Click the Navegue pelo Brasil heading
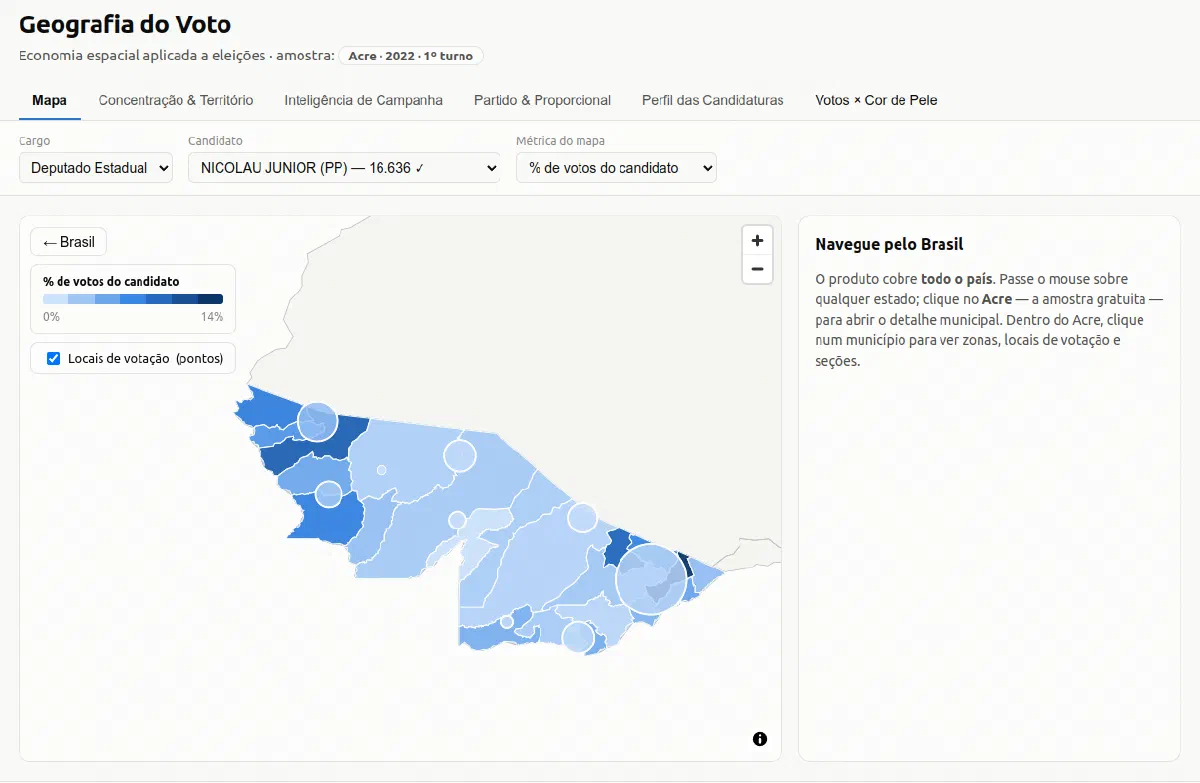The height and width of the screenshot is (783, 1200). [889, 244]
